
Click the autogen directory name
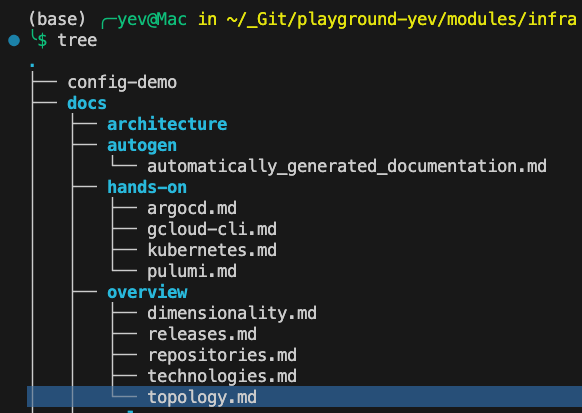(x=142, y=145)
